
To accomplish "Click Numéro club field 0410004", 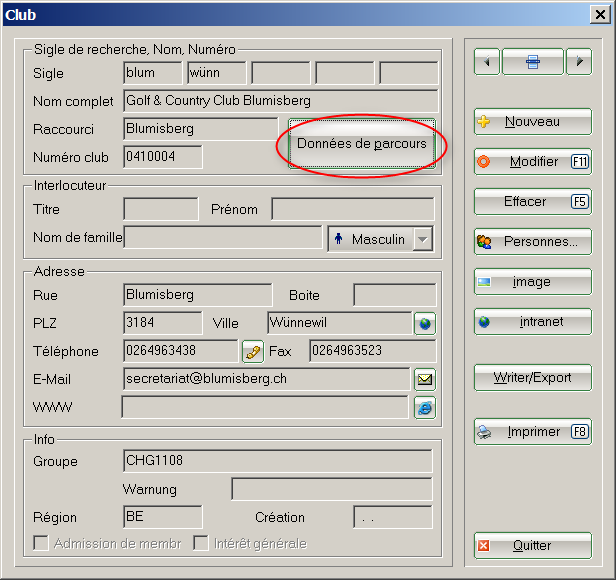I will coord(163,157).
